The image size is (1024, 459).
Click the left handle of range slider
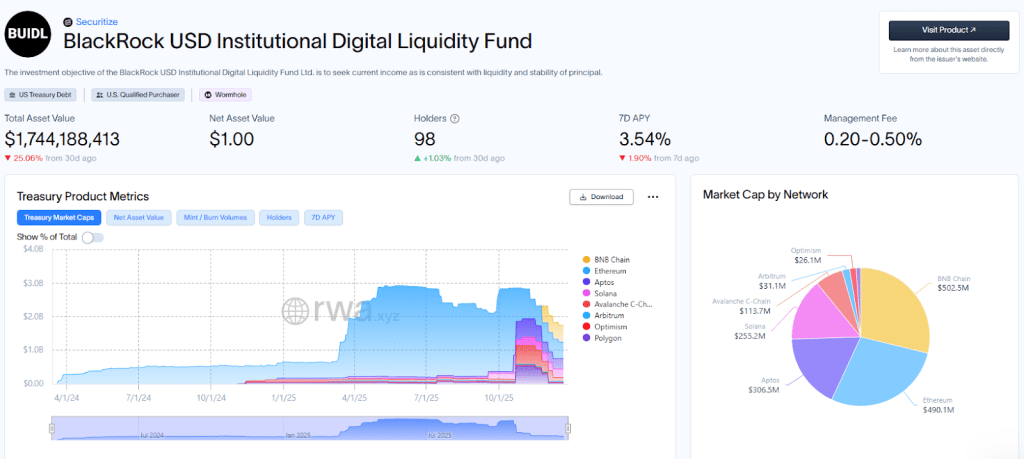[52, 428]
